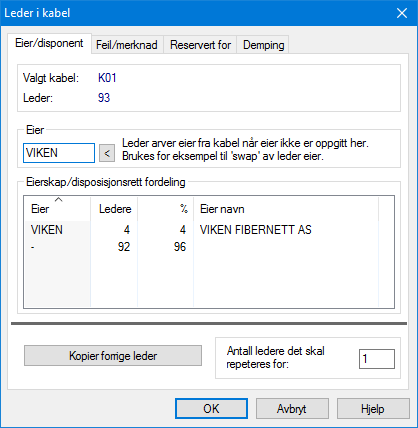The width and height of the screenshot is (418, 428).
Task: Click the Eier input field containing VIKEN
Action: tap(59, 153)
